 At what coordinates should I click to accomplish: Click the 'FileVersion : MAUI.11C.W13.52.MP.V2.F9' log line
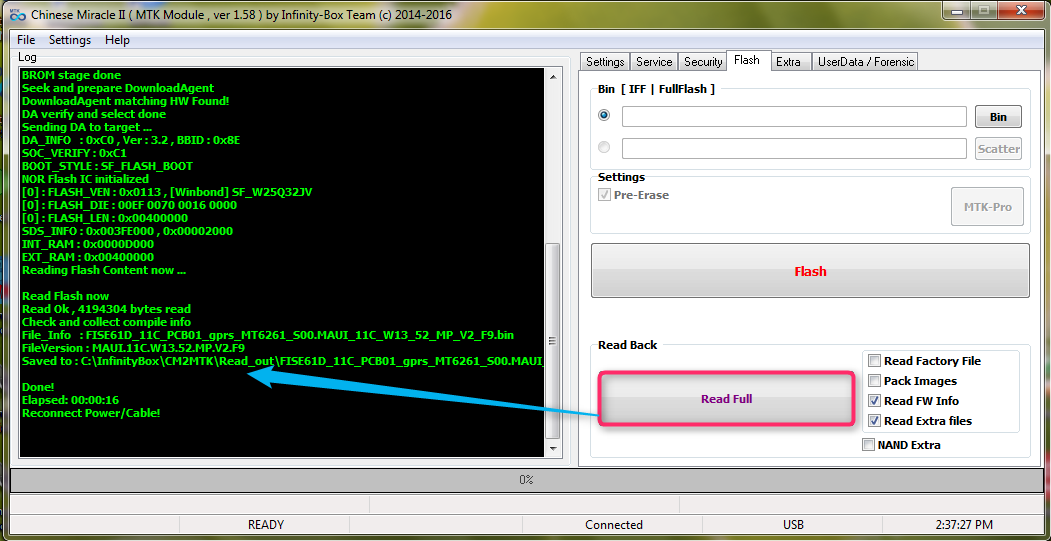[133, 348]
